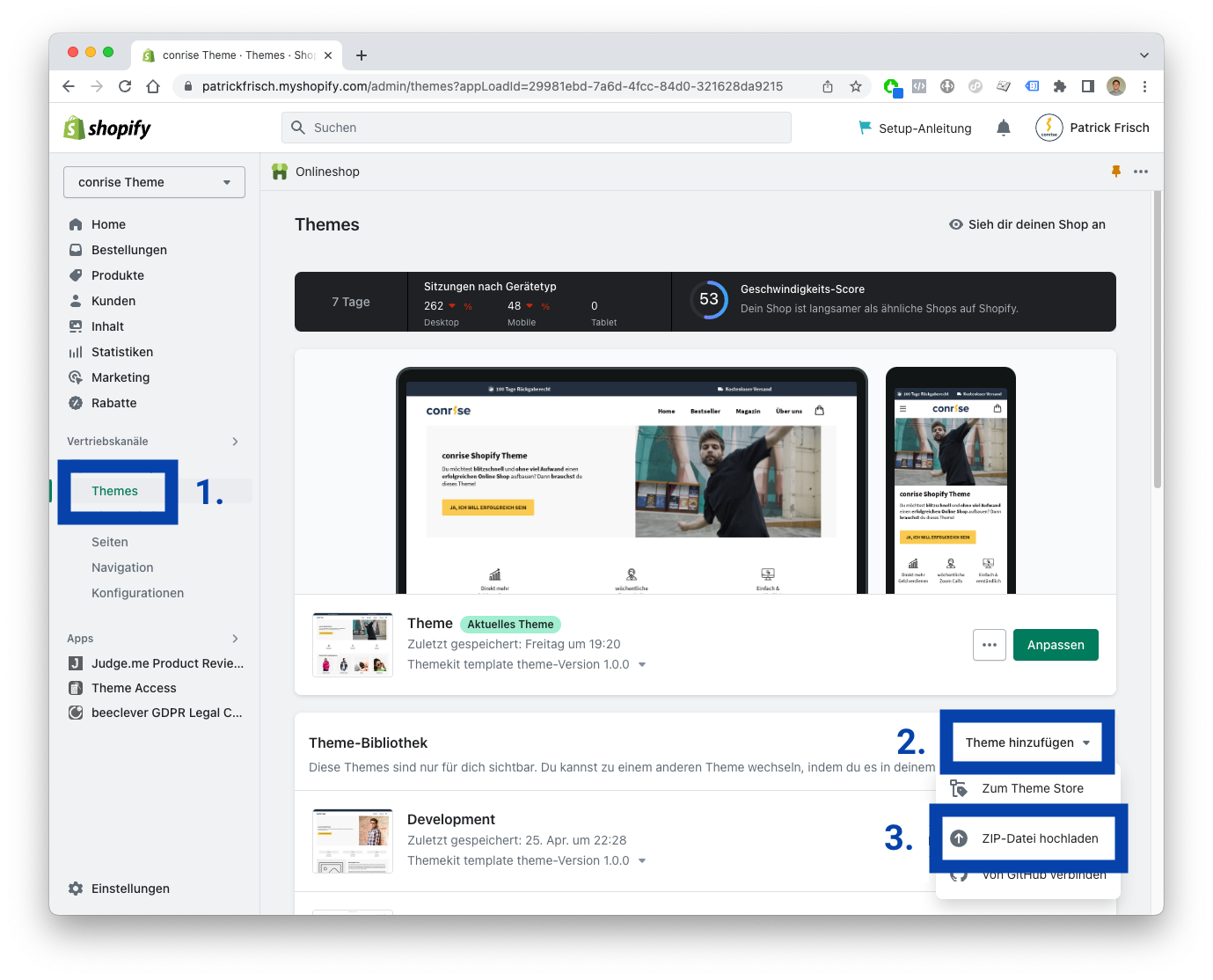Click the Setup-Anleitung flag link
The width and height of the screenshot is (1213, 980).
[x=915, y=128]
